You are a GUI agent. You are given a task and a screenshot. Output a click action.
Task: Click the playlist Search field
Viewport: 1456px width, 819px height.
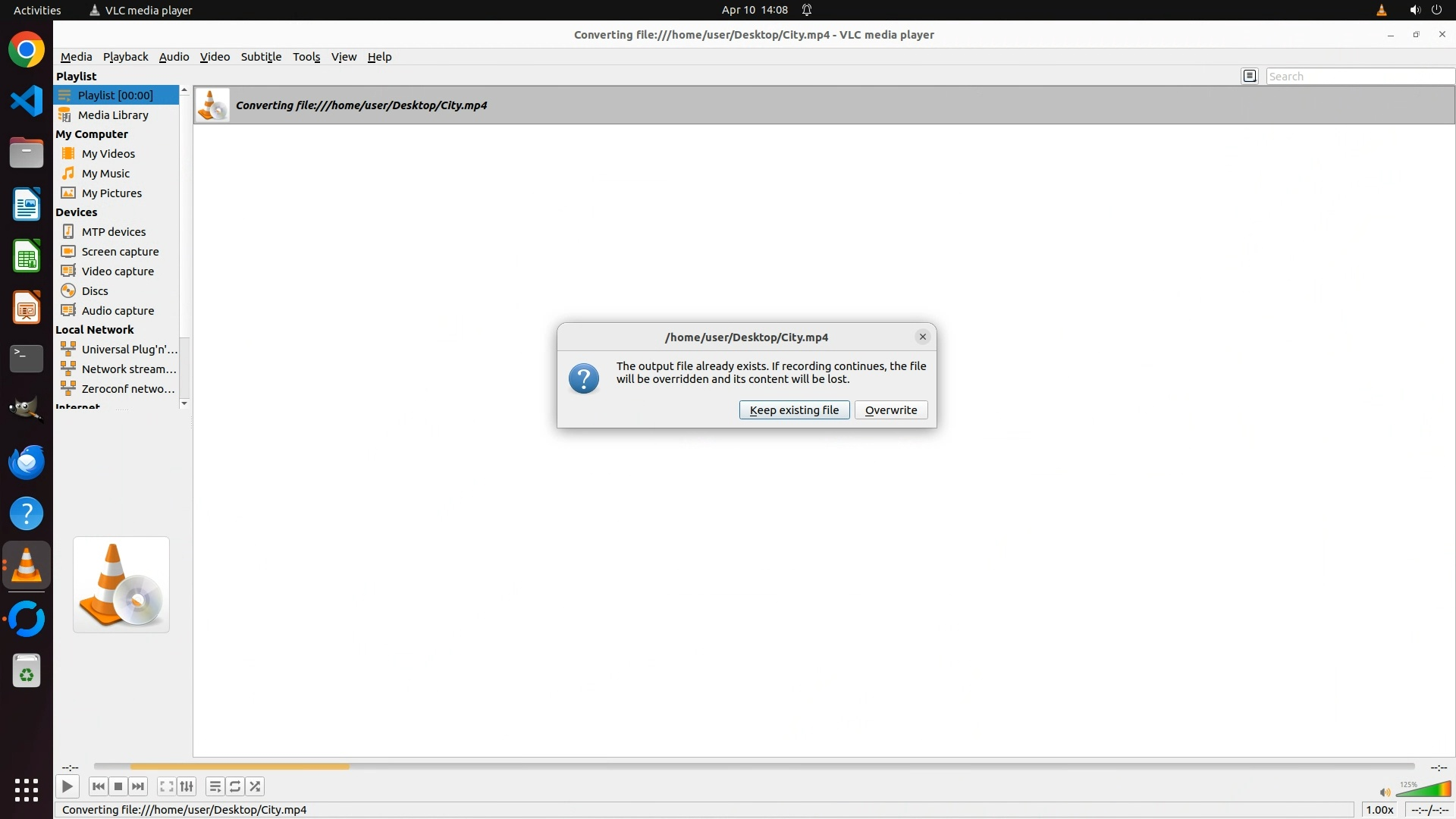tap(1360, 76)
